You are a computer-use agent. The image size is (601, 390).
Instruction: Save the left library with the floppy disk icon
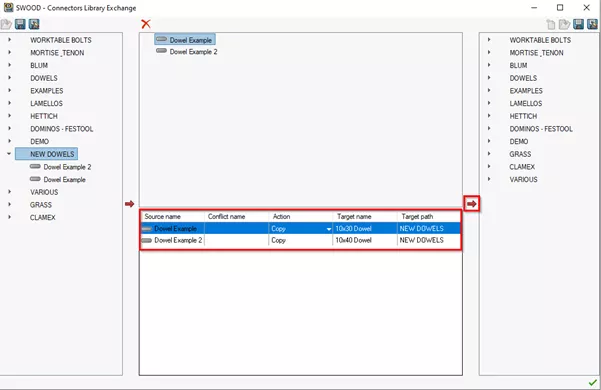pos(20,24)
